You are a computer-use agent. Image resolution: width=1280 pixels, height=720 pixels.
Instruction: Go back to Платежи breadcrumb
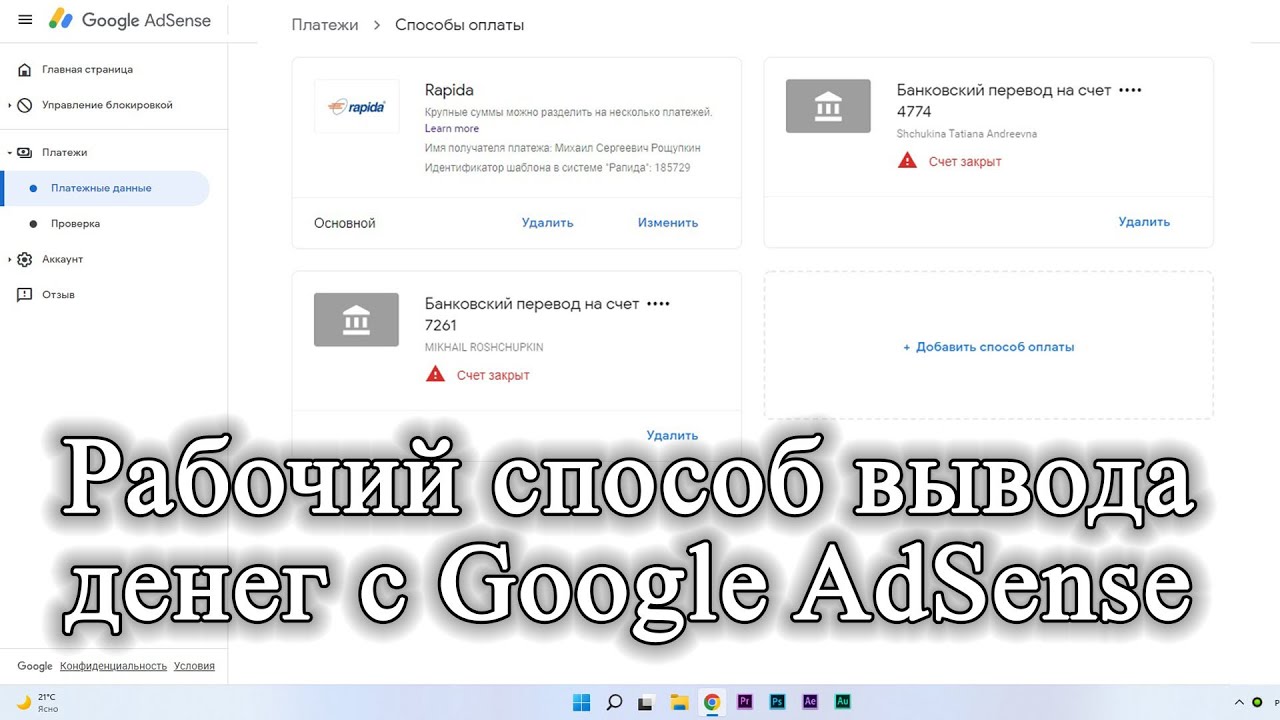coord(325,25)
